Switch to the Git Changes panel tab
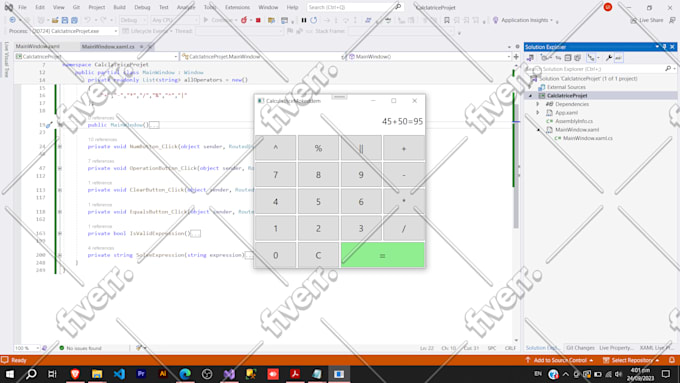 point(580,348)
